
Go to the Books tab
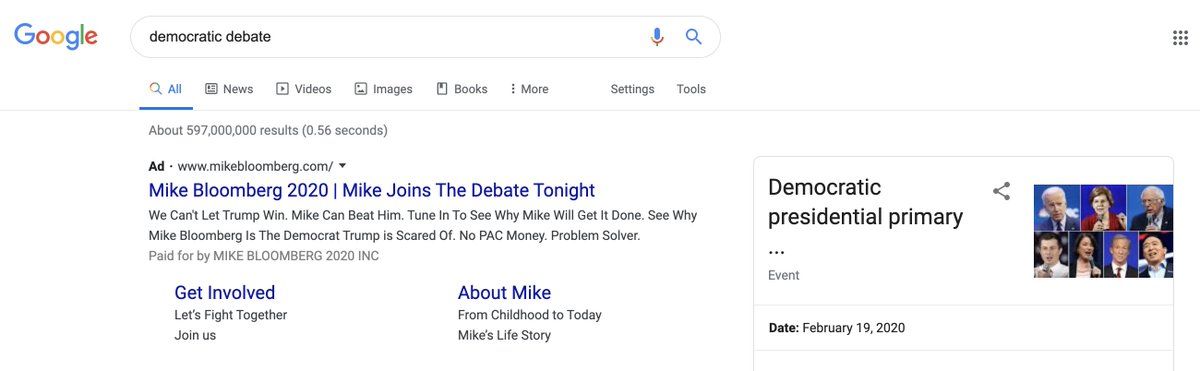[462, 89]
